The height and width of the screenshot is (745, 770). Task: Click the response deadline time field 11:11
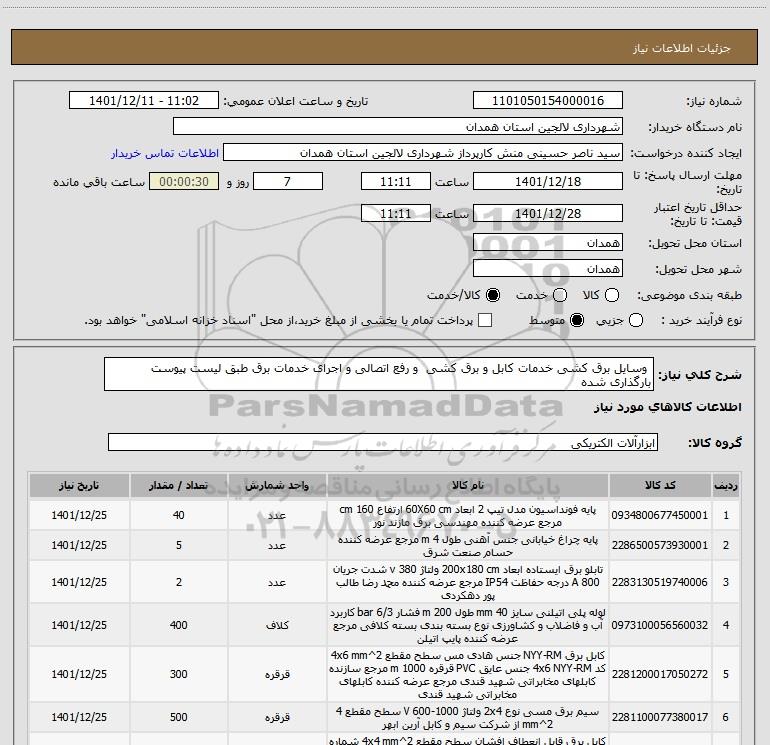tap(396, 181)
